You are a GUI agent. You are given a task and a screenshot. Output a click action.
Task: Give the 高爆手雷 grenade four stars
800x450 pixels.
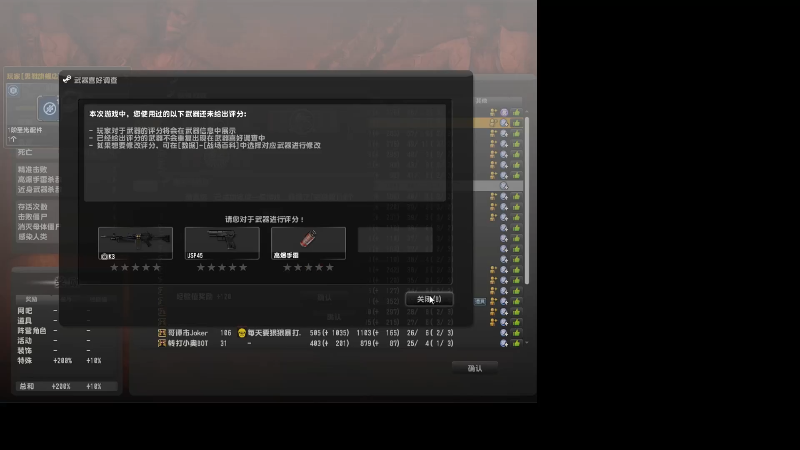(x=319, y=267)
